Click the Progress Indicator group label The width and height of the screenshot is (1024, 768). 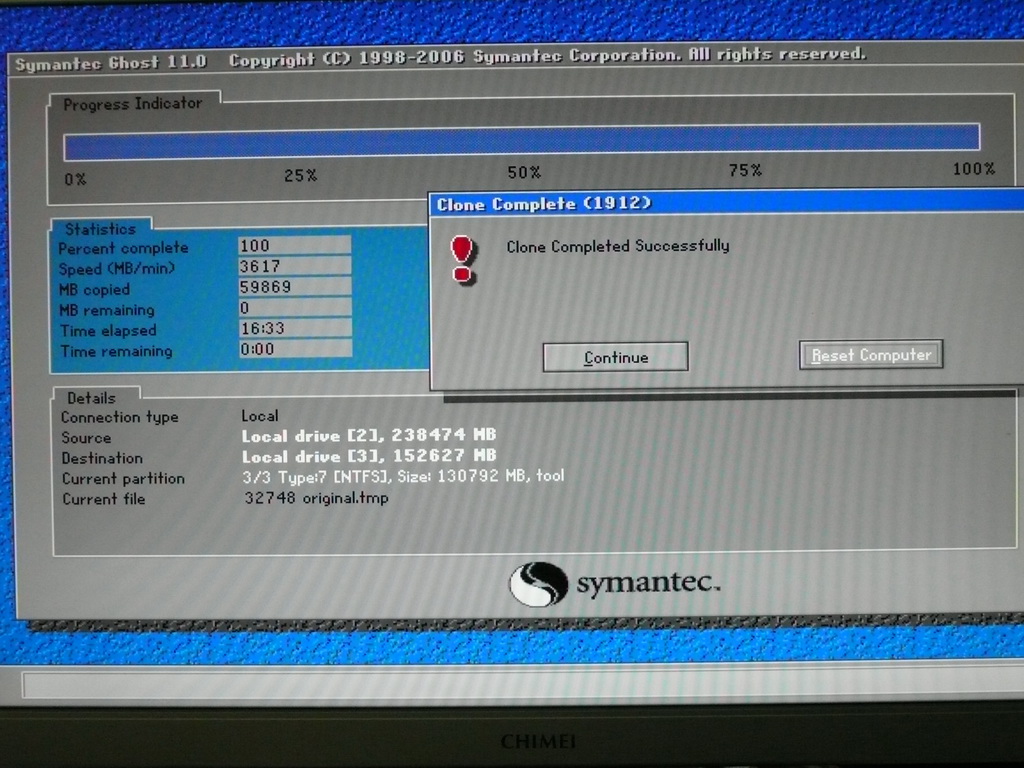133,104
